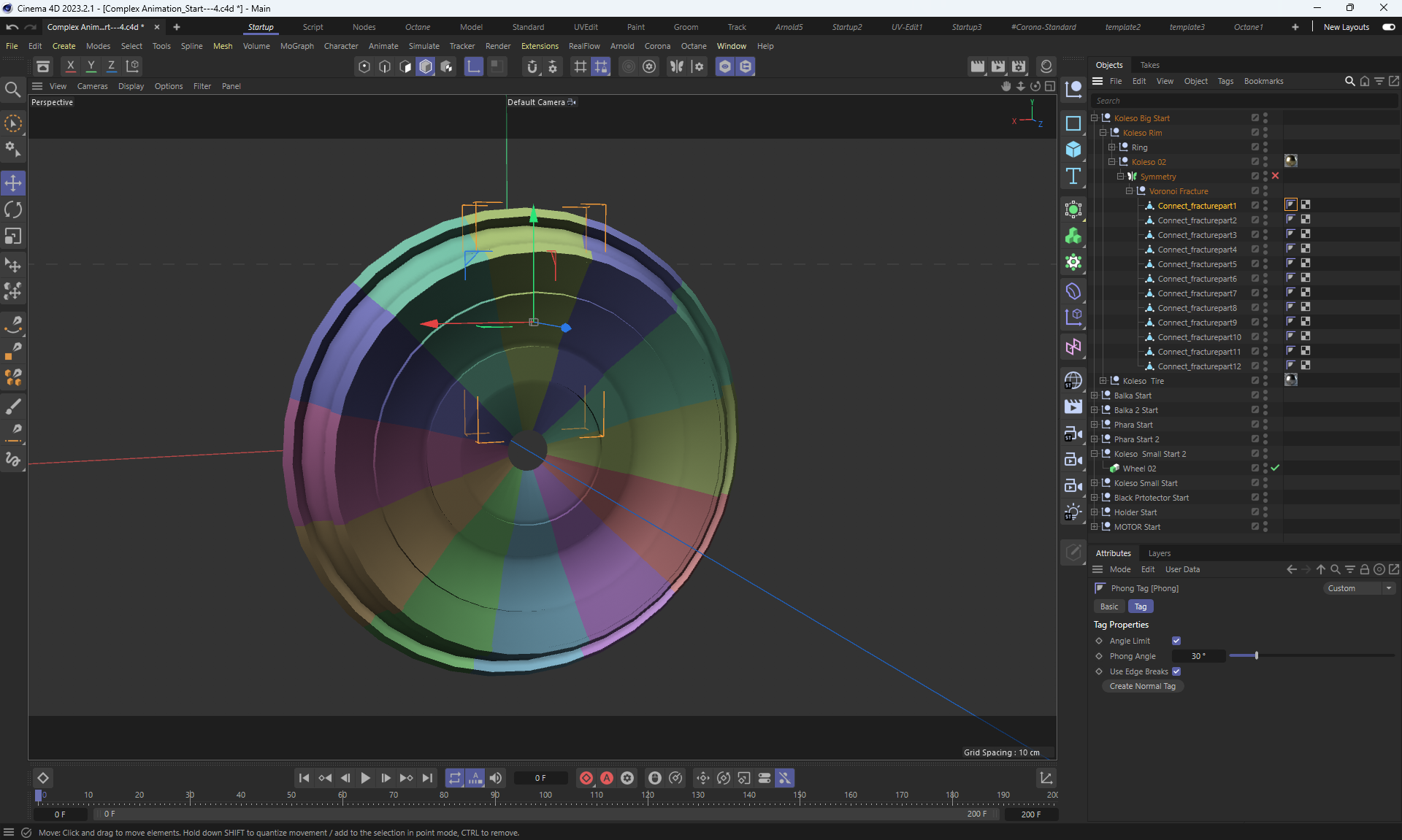Switch to the Layers tab

pyautogui.click(x=1159, y=553)
